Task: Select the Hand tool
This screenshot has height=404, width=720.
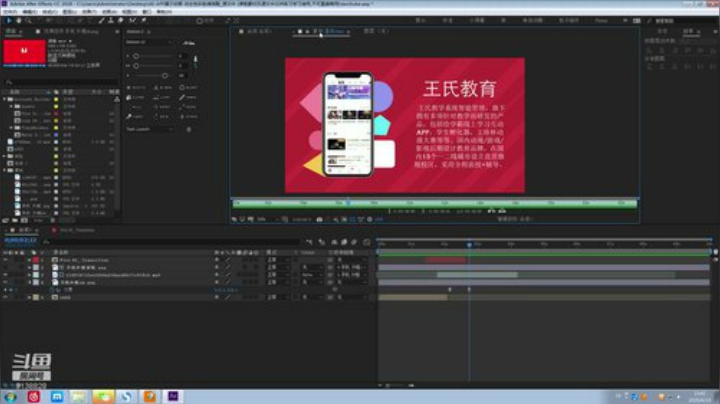Action: click(18, 21)
